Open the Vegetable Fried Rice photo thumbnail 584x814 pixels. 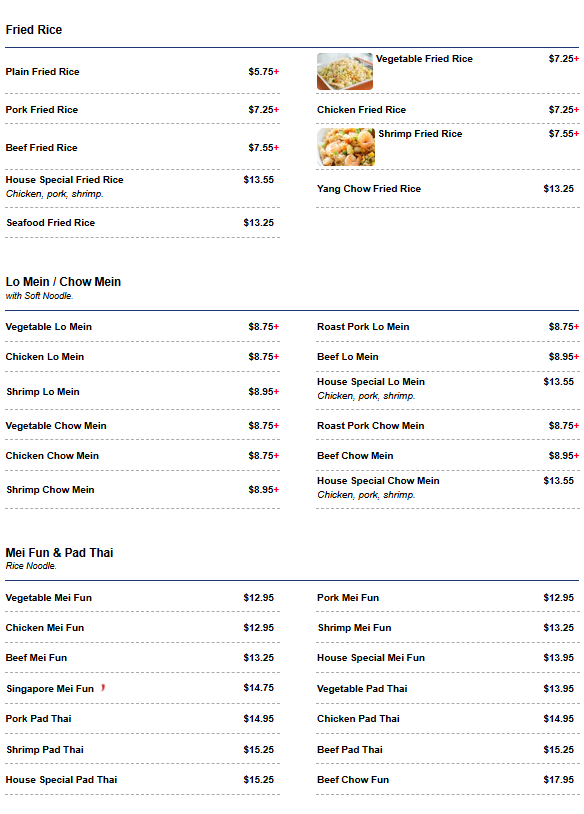[345, 71]
